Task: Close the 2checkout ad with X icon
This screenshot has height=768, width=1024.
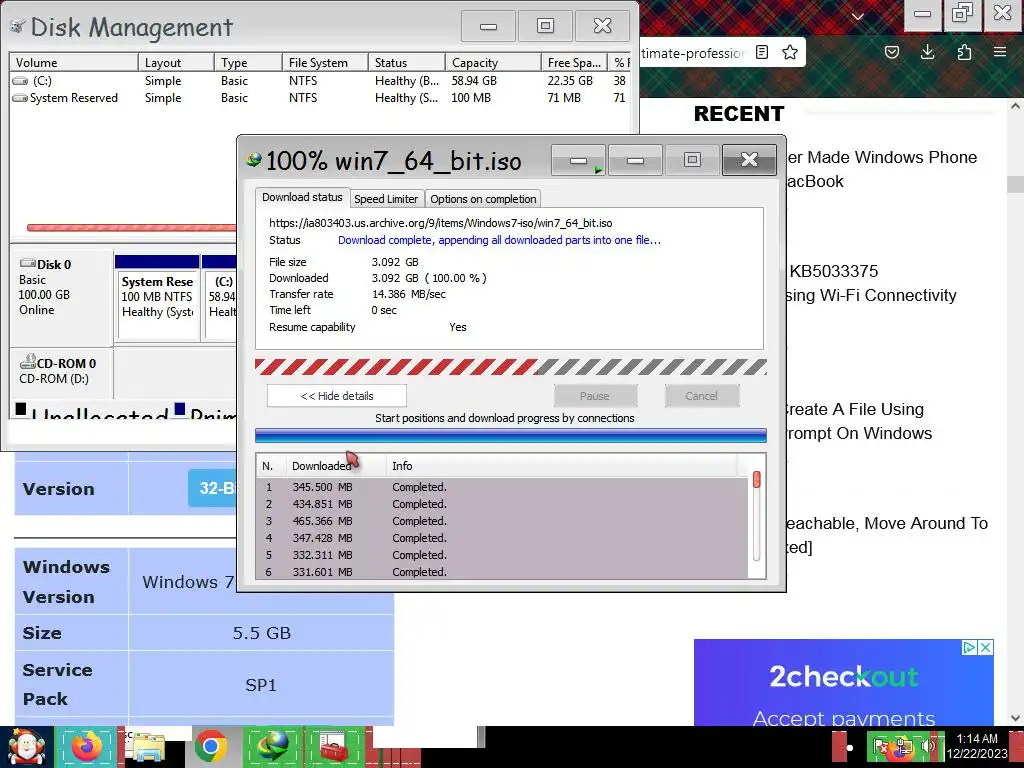Action: pyautogui.click(x=986, y=647)
